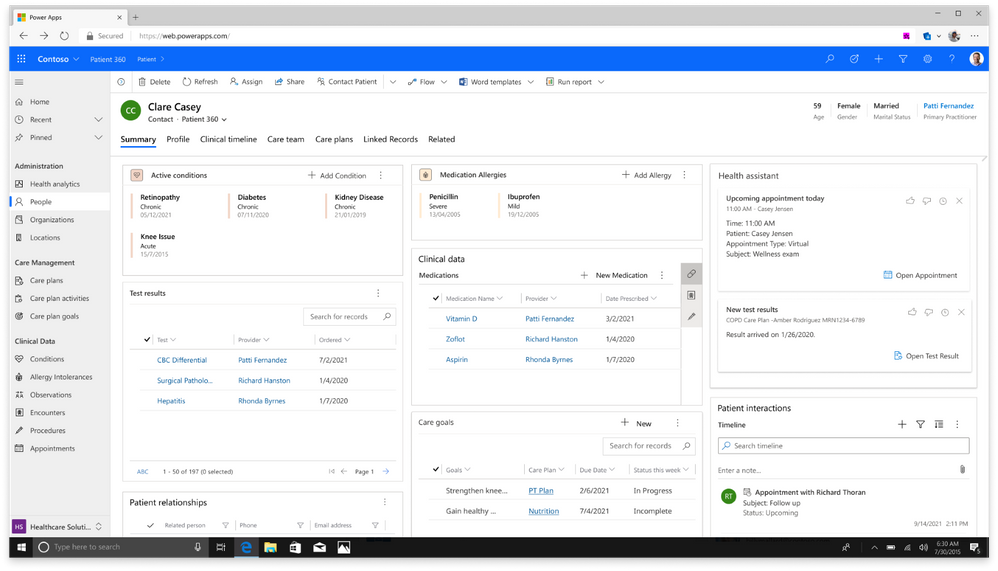Viewport: 998px width, 571px height.
Task: Open user profile avatar in header
Action: [x=976, y=59]
